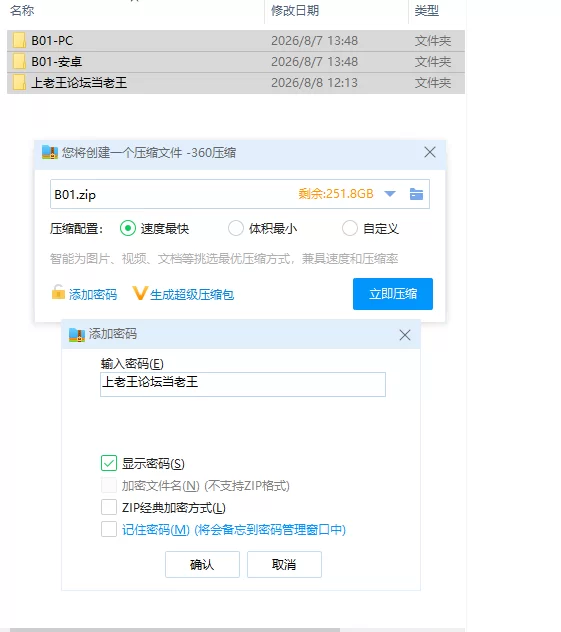The width and height of the screenshot is (561, 632).
Task: Click the disabled 加密文件名(N) checkbox
Action: [x=109, y=485]
